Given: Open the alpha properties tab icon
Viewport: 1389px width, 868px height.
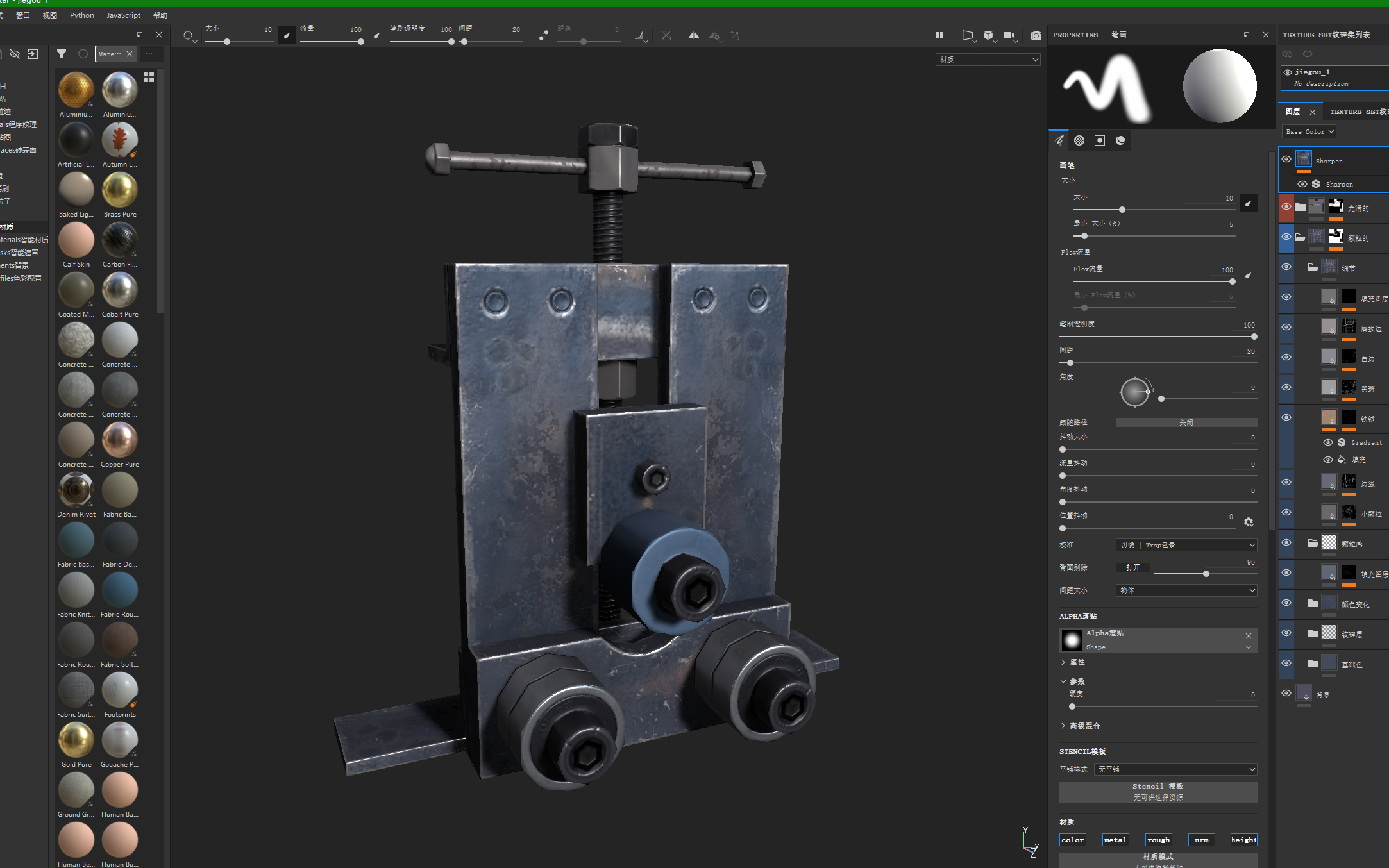Looking at the screenshot, I should click(x=1079, y=140).
